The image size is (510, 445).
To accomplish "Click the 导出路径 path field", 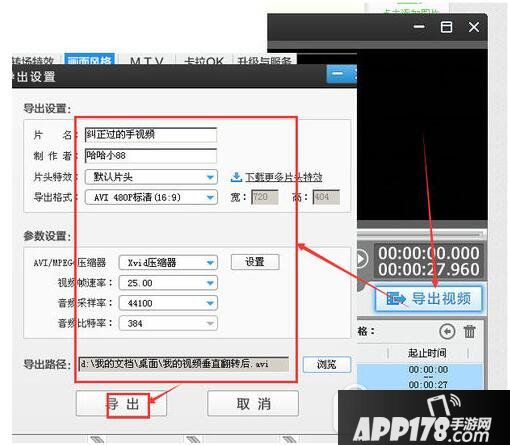I will (184, 364).
